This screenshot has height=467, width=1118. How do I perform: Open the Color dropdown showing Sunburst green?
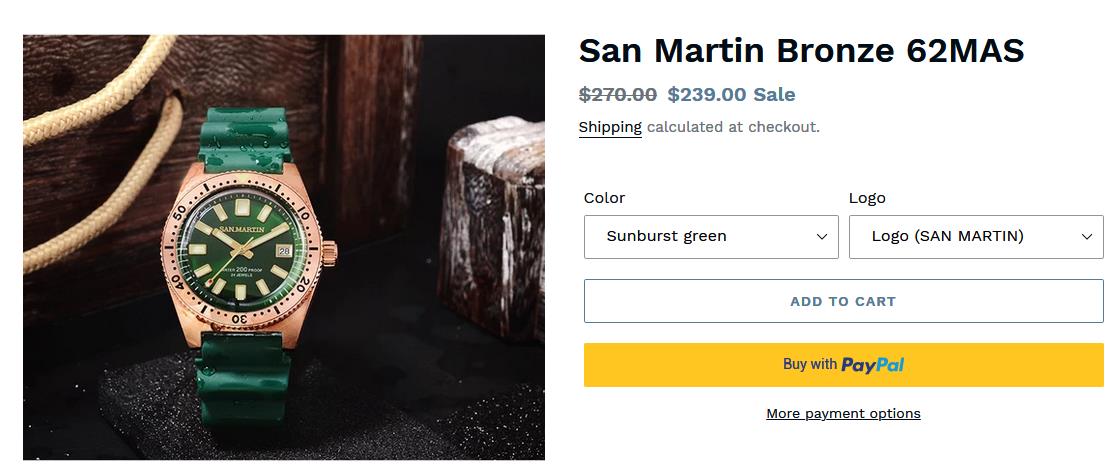coord(710,236)
